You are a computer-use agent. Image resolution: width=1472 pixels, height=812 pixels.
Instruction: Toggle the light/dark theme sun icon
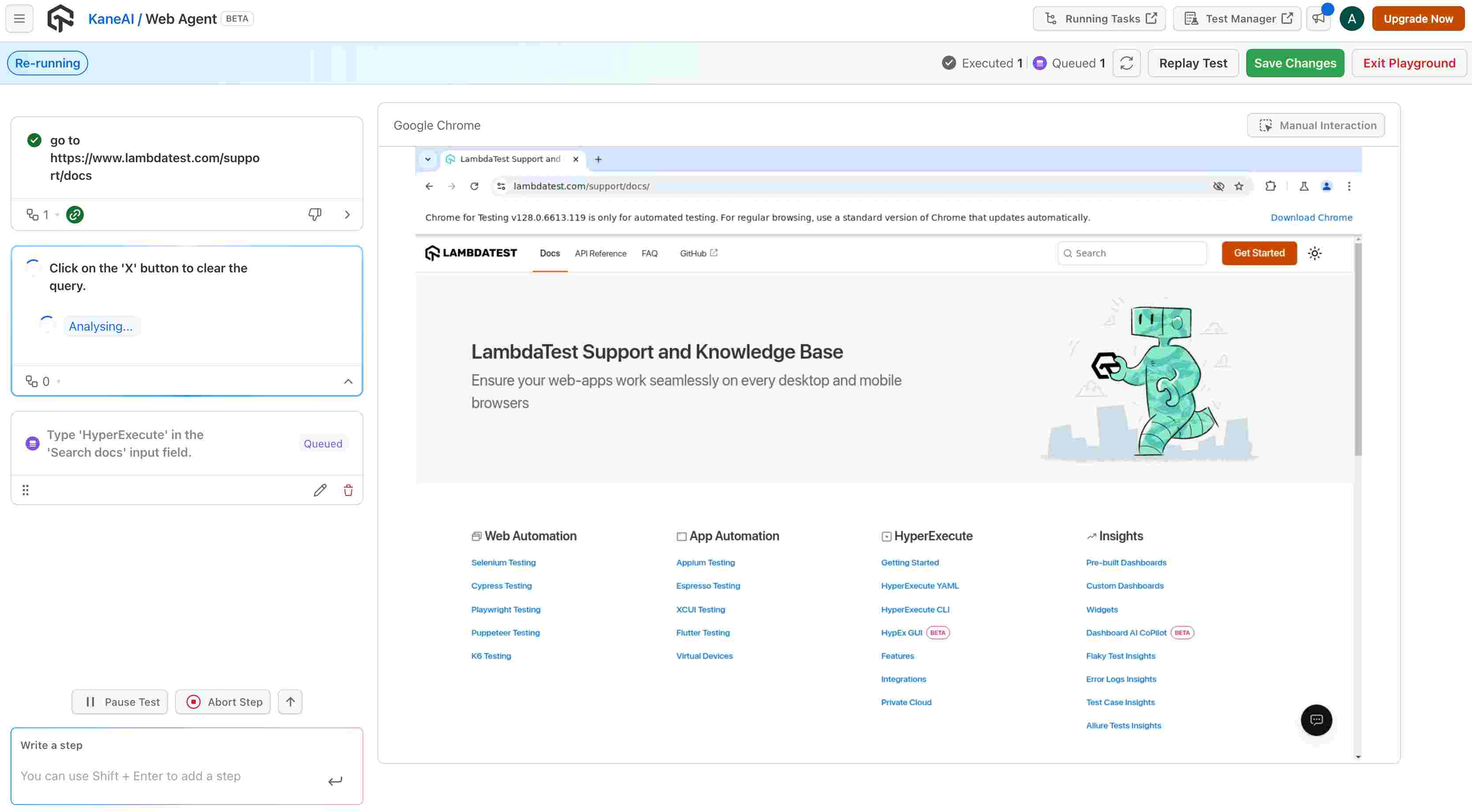tap(1314, 253)
